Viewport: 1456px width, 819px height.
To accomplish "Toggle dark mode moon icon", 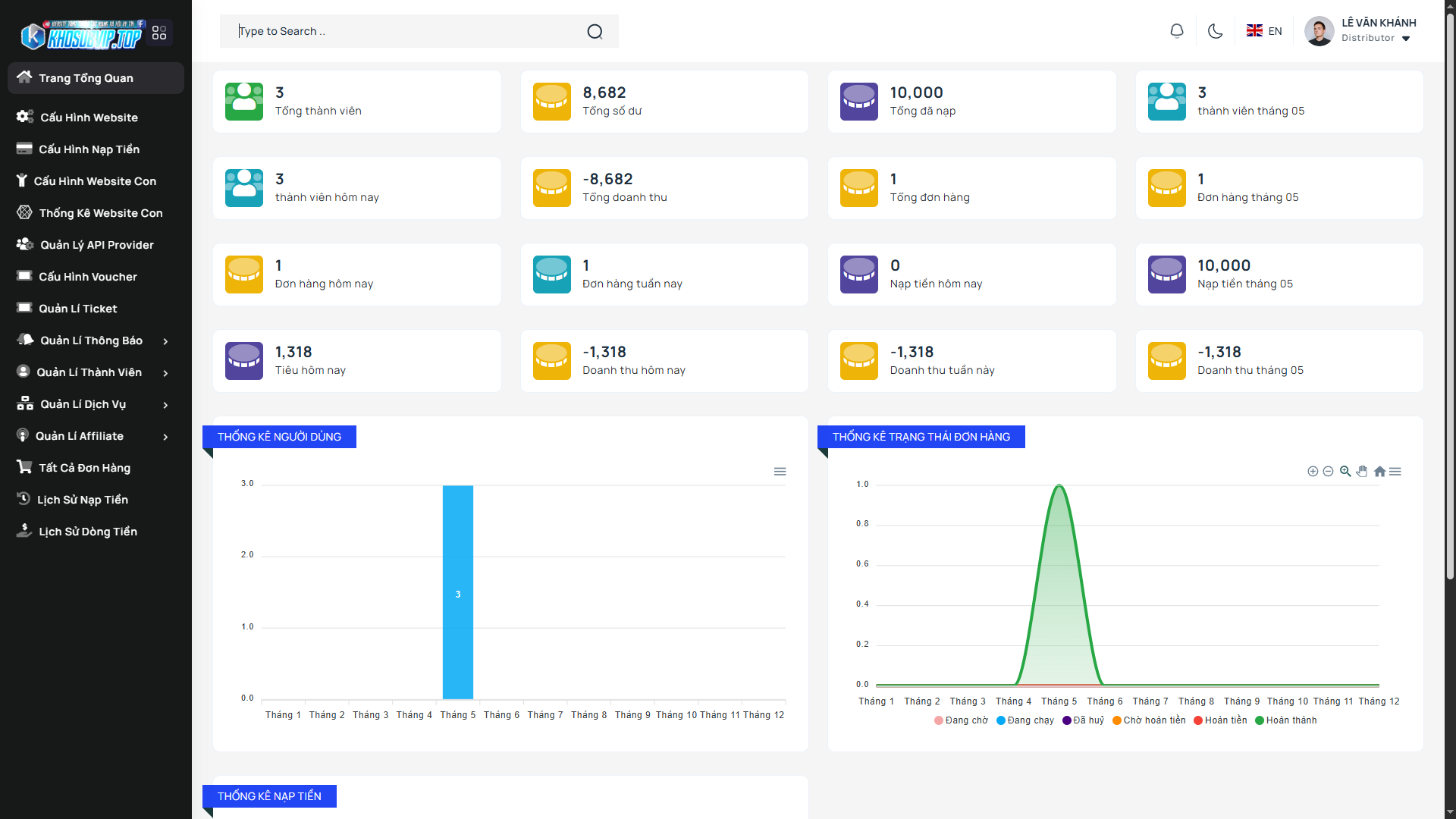I will (x=1215, y=31).
